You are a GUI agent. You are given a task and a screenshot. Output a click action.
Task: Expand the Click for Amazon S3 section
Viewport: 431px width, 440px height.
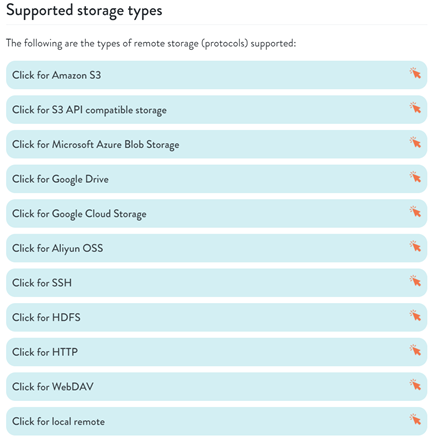[216, 75]
